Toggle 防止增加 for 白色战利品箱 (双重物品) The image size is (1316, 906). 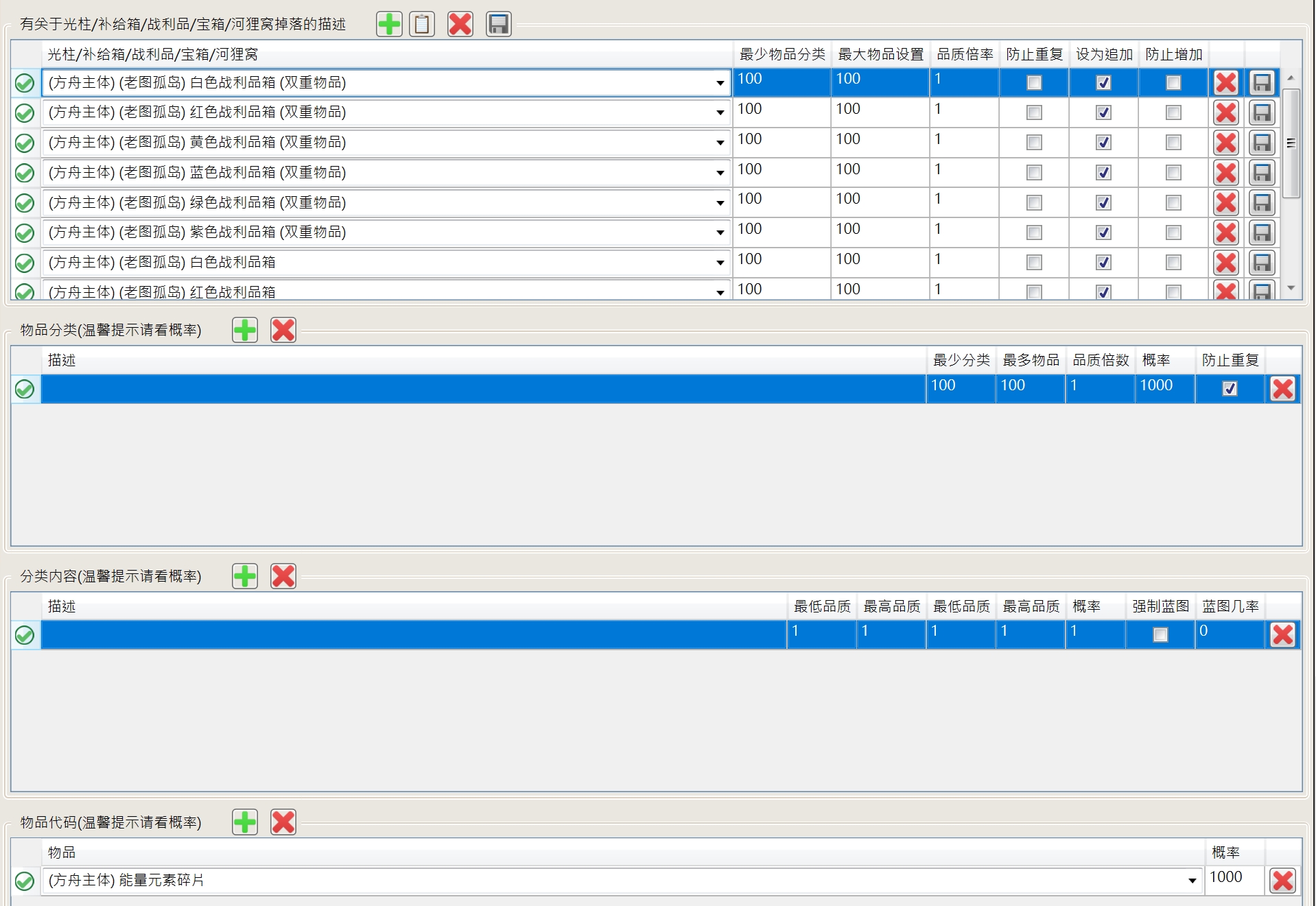(1173, 82)
